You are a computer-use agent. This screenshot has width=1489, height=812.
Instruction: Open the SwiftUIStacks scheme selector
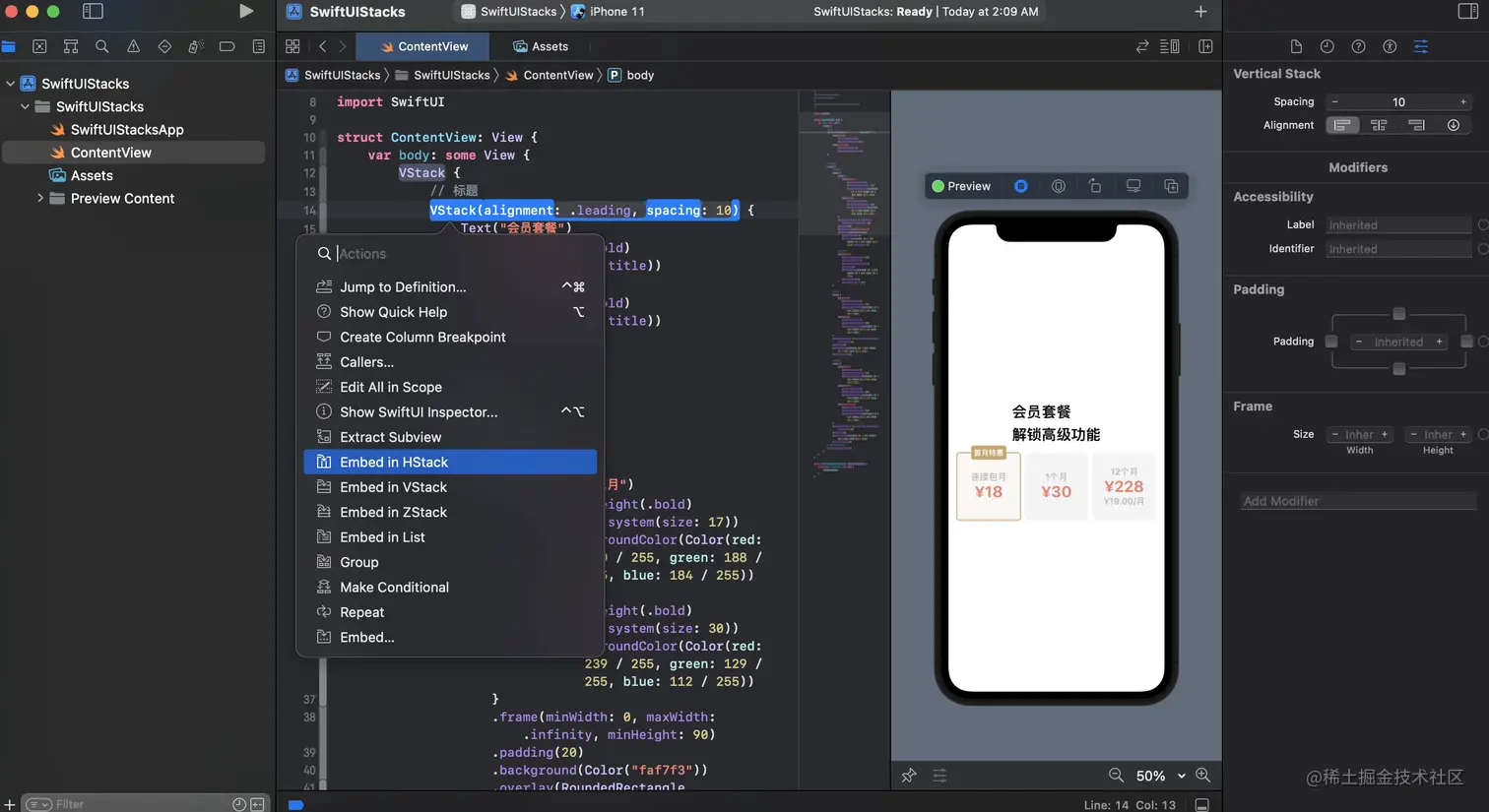click(509, 12)
